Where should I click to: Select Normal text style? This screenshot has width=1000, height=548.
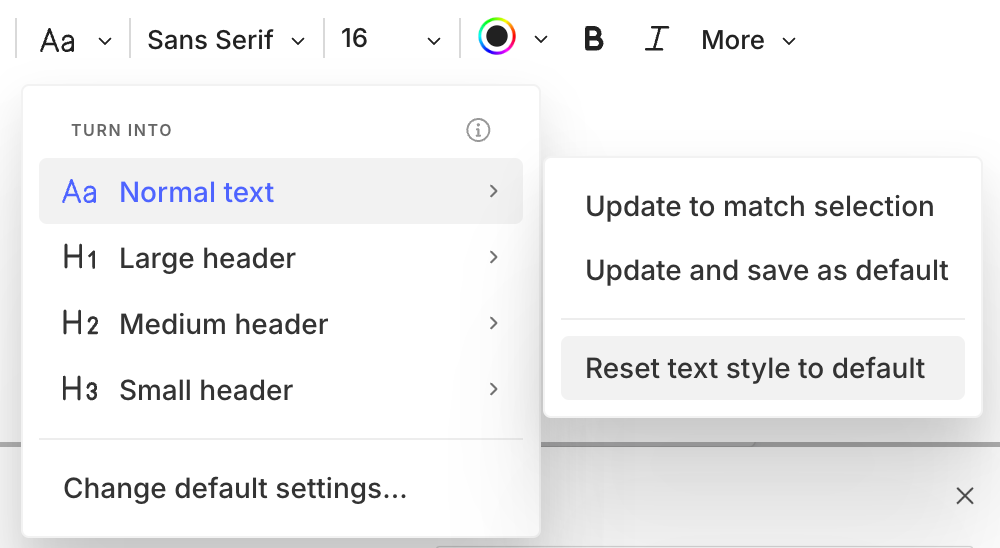(281, 191)
